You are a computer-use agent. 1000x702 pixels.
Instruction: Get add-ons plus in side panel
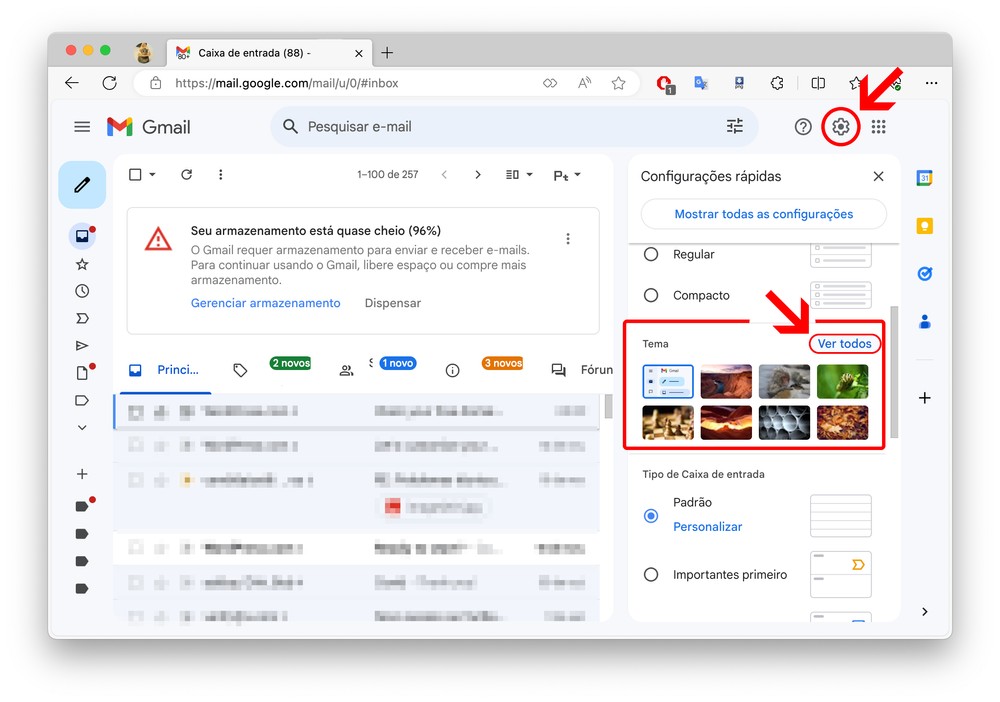click(925, 398)
